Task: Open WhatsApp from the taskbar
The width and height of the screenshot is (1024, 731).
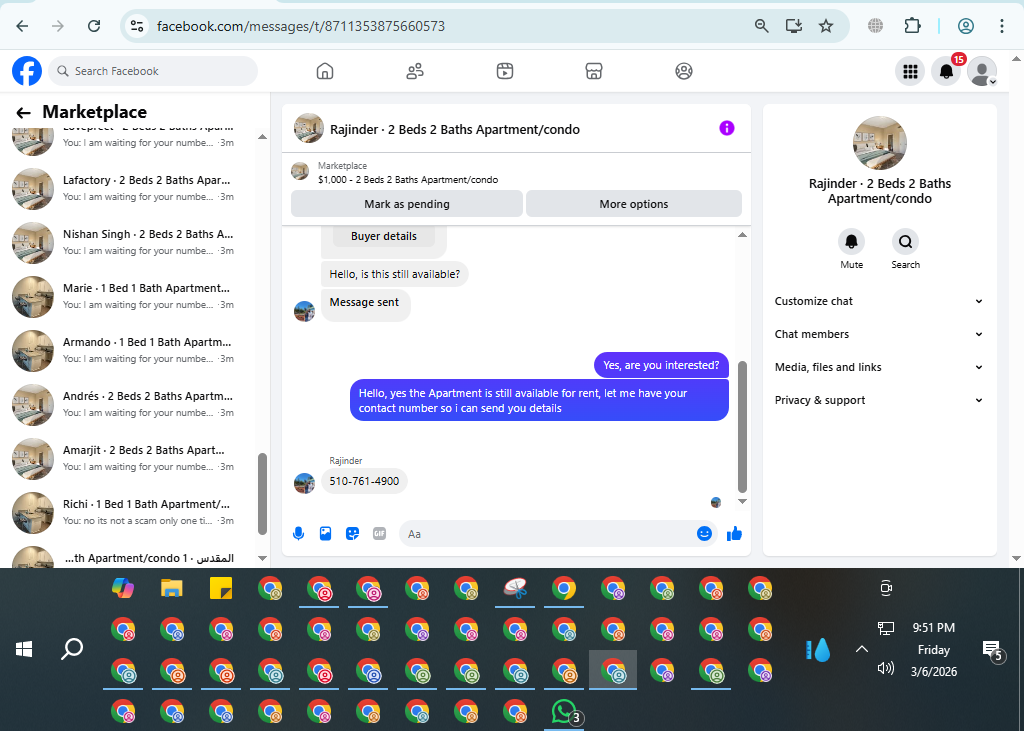Action: tap(564, 712)
